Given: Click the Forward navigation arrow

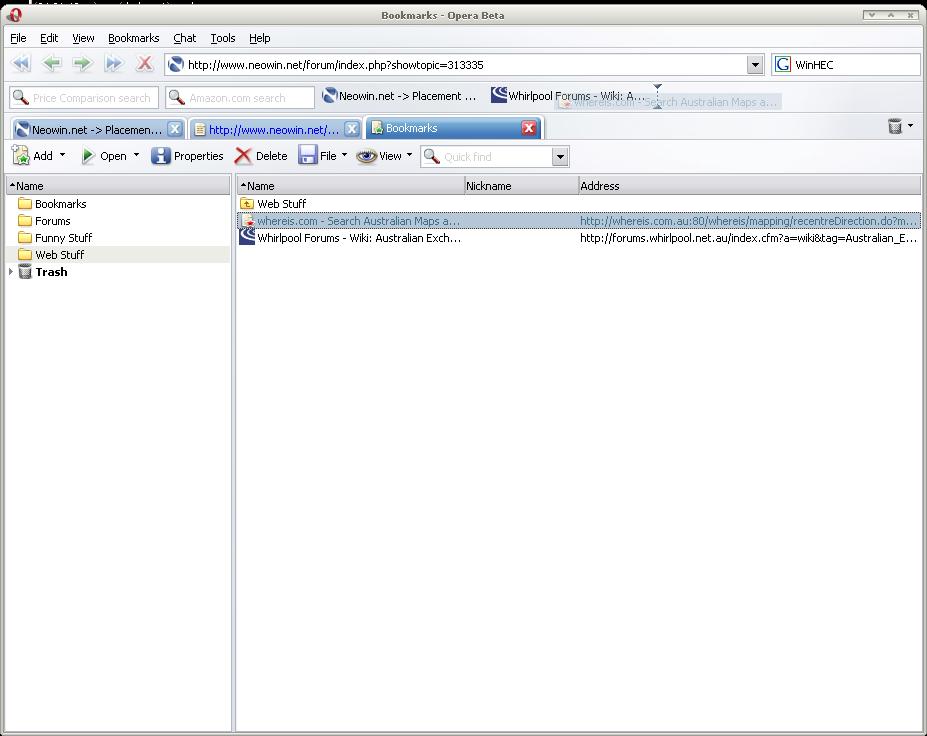Looking at the screenshot, I should 82,63.
